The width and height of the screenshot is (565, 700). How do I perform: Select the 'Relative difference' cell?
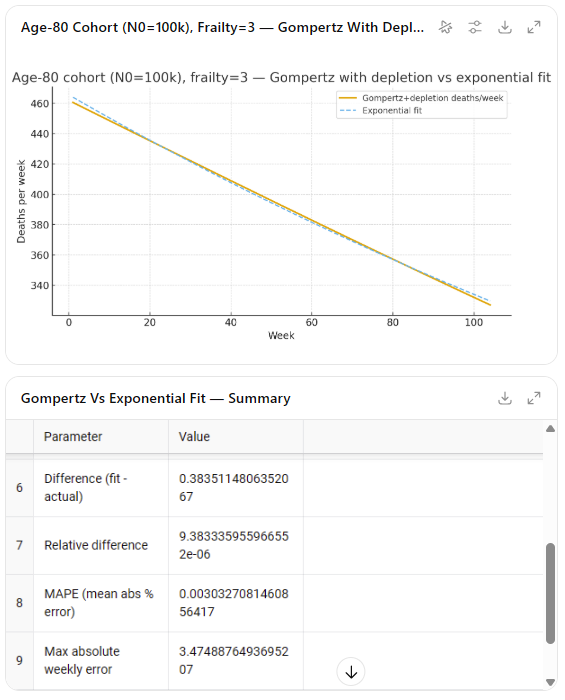click(101, 546)
